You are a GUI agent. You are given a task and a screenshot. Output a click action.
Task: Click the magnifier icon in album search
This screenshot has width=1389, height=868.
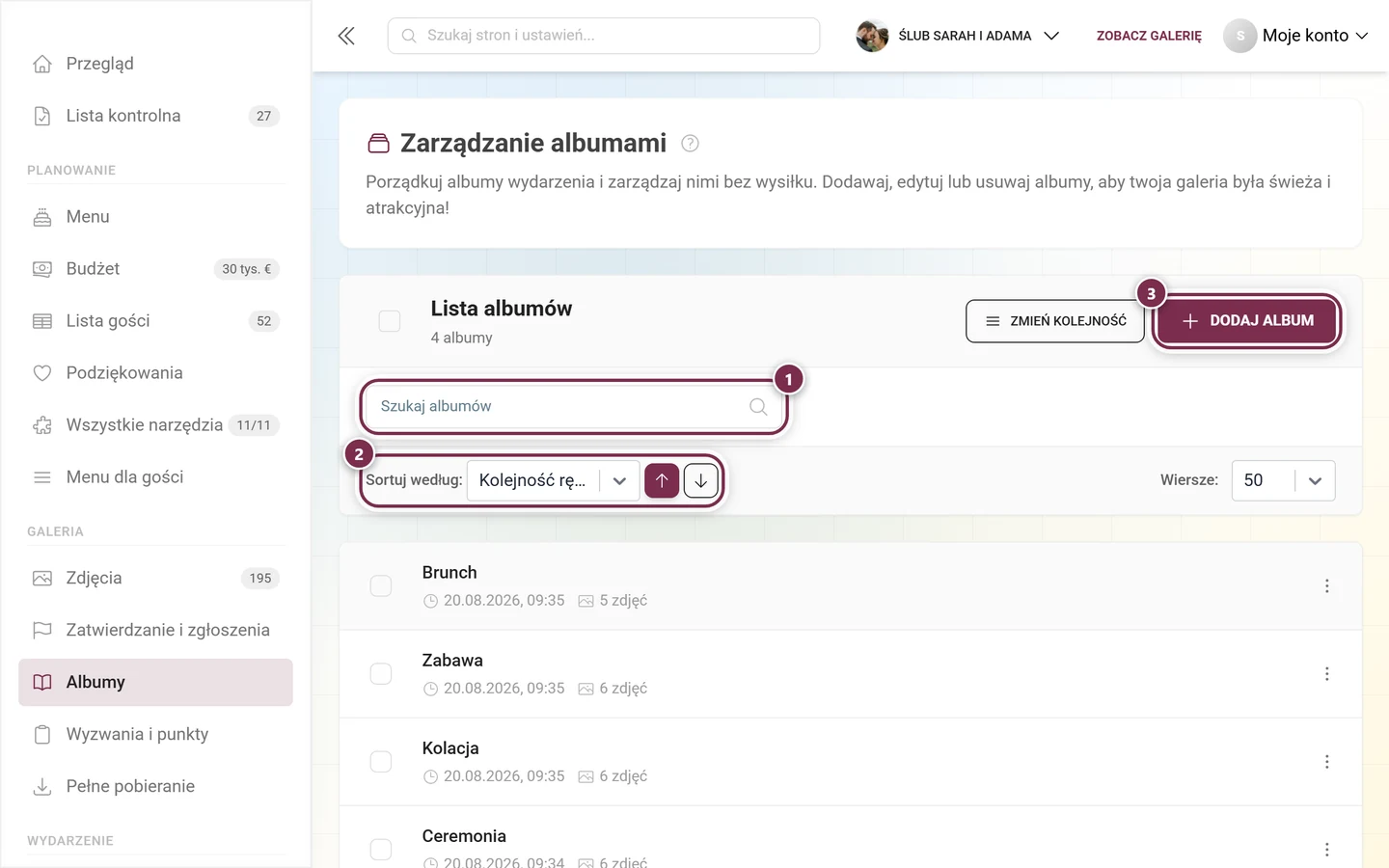pos(758,407)
